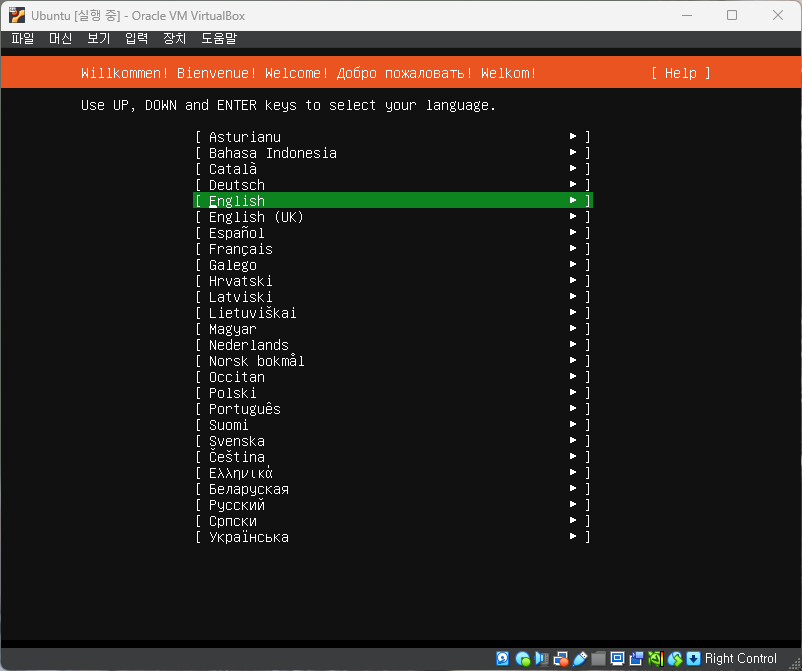Select Norsk bokmål in the language list
The height and width of the screenshot is (671, 802).
click(x=393, y=361)
